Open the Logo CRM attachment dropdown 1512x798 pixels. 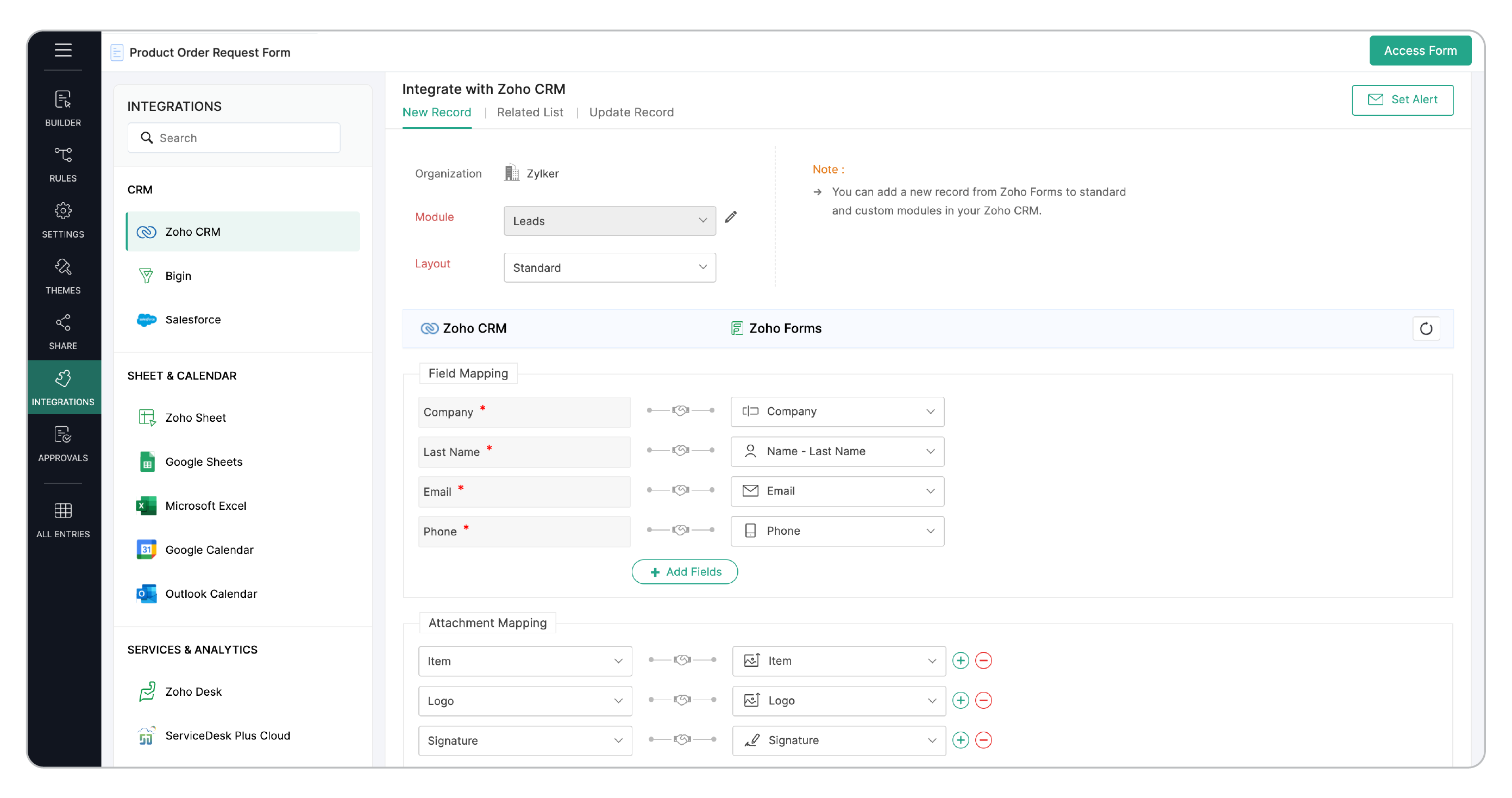pos(525,701)
